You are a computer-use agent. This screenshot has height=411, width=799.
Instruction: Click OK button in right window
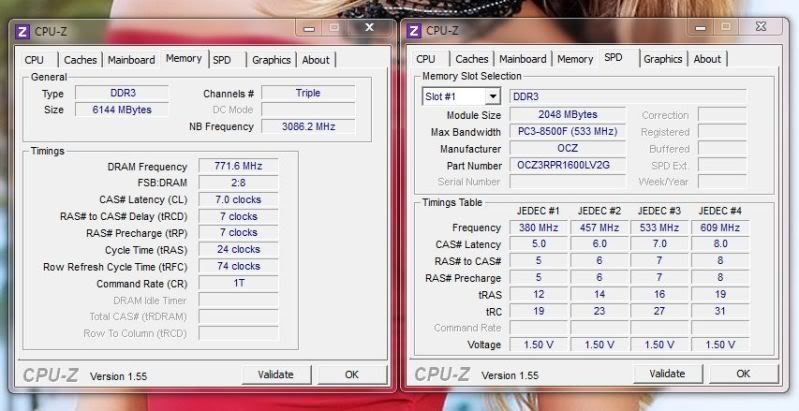point(743,374)
